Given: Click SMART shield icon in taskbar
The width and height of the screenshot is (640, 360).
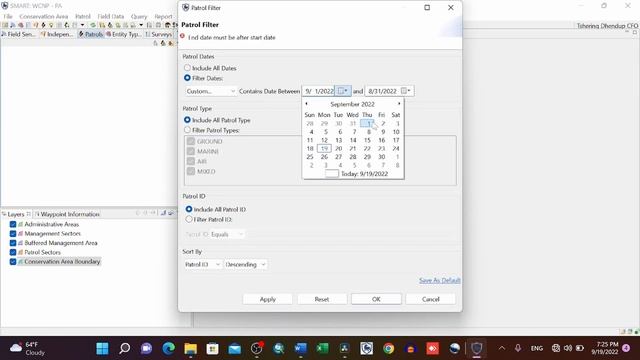Looking at the screenshot, I should click(476, 348).
